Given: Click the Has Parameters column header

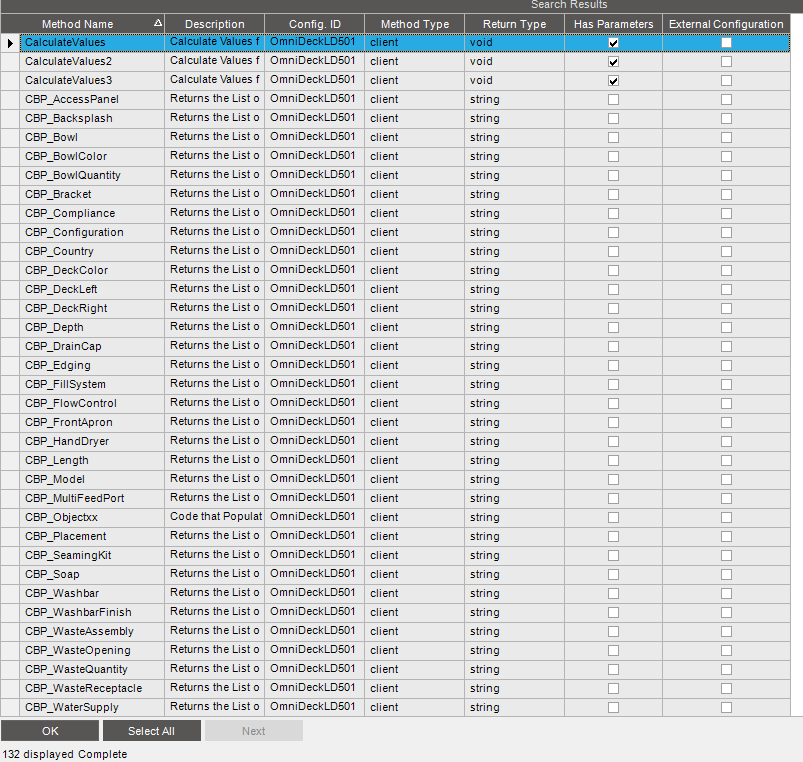Looking at the screenshot, I should [x=614, y=24].
